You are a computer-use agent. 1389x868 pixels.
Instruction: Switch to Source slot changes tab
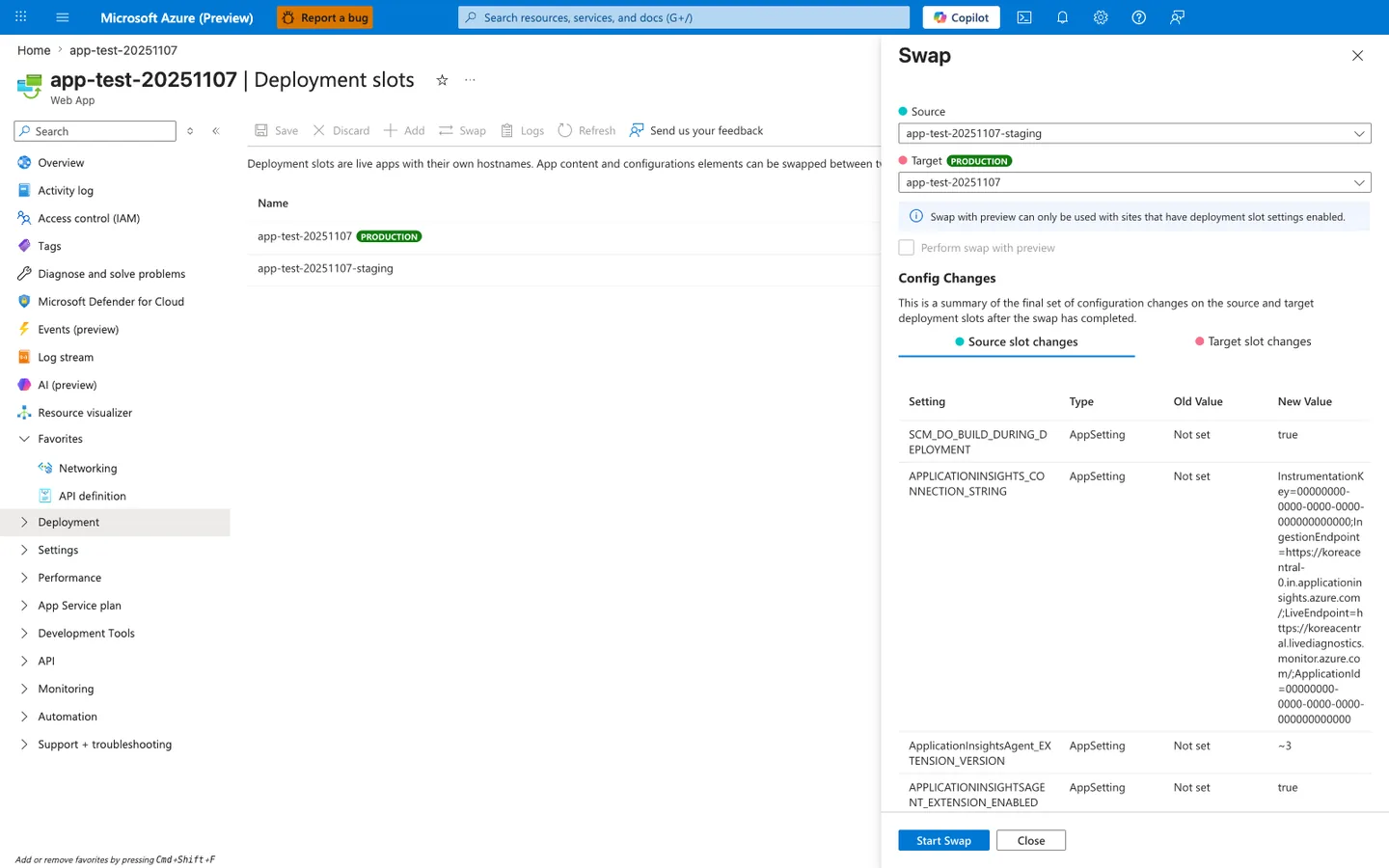[1016, 341]
